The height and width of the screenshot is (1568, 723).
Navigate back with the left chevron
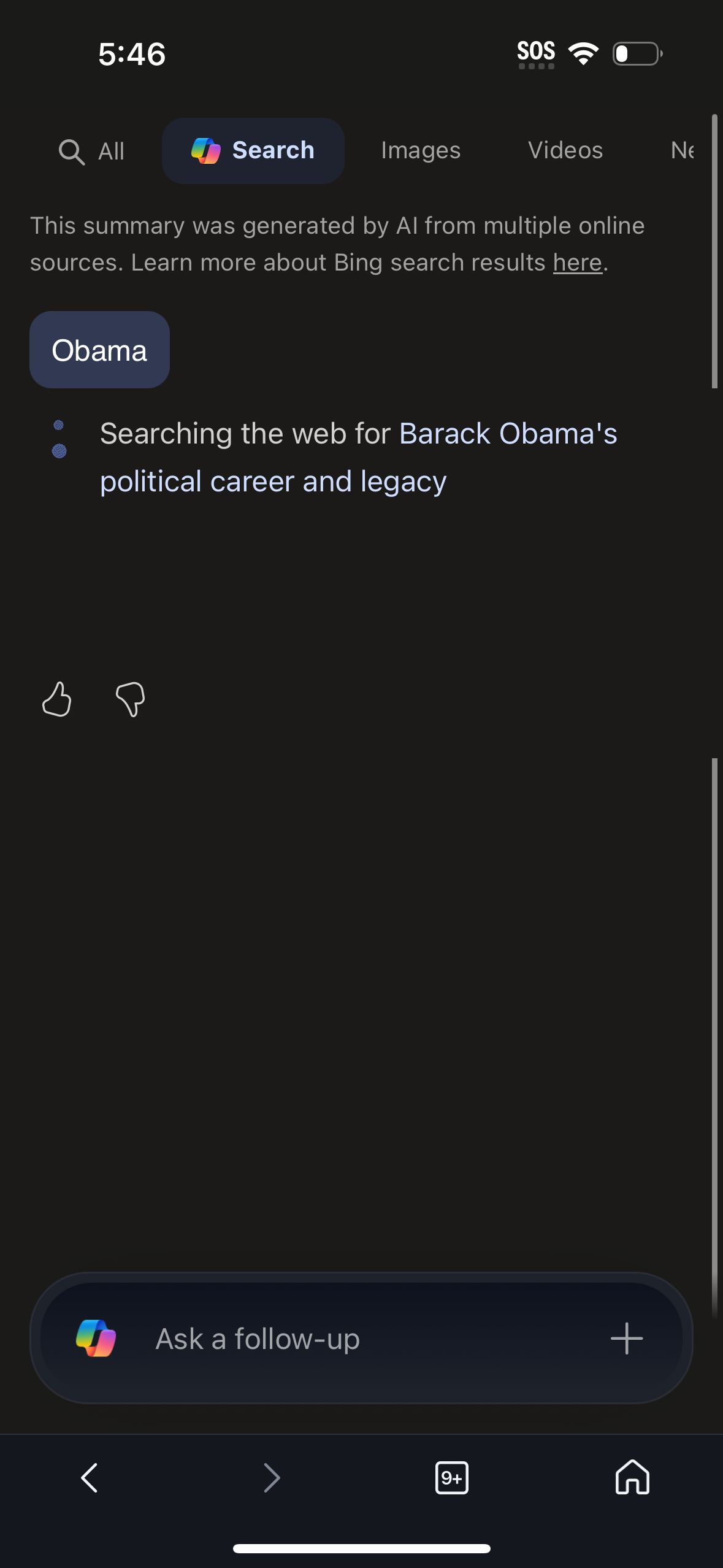89,1478
